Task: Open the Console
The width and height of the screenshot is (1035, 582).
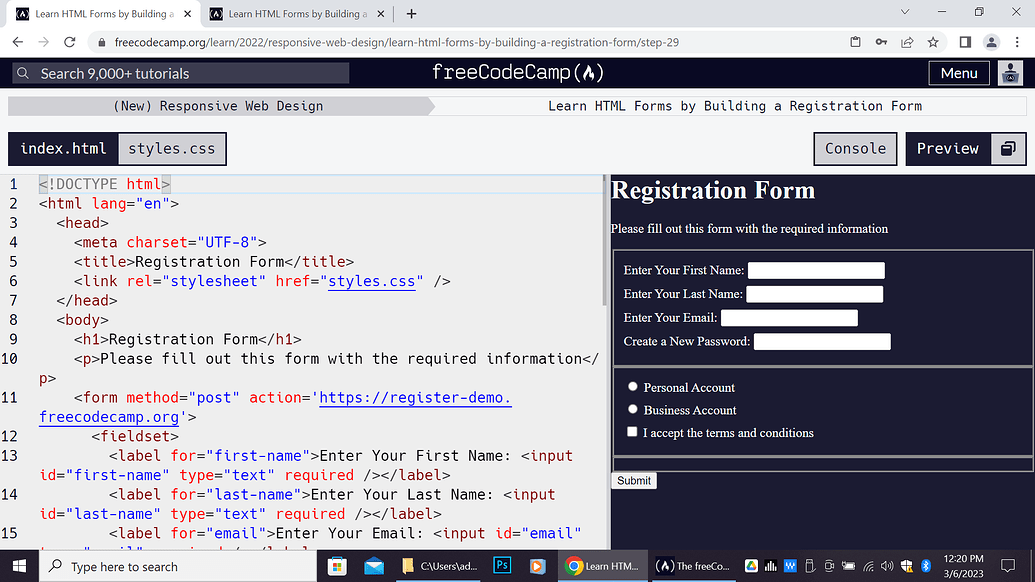Action: [855, 148]
